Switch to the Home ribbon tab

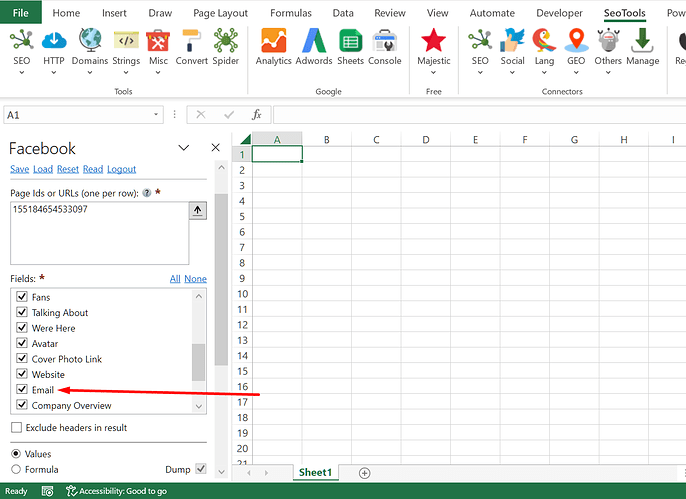pos(66,13)
